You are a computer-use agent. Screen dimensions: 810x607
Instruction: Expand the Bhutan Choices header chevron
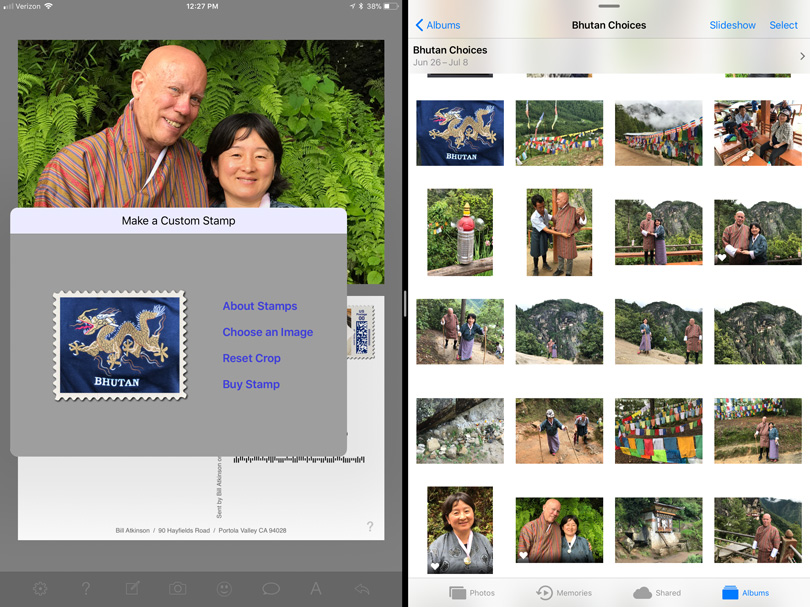[802, 56]
